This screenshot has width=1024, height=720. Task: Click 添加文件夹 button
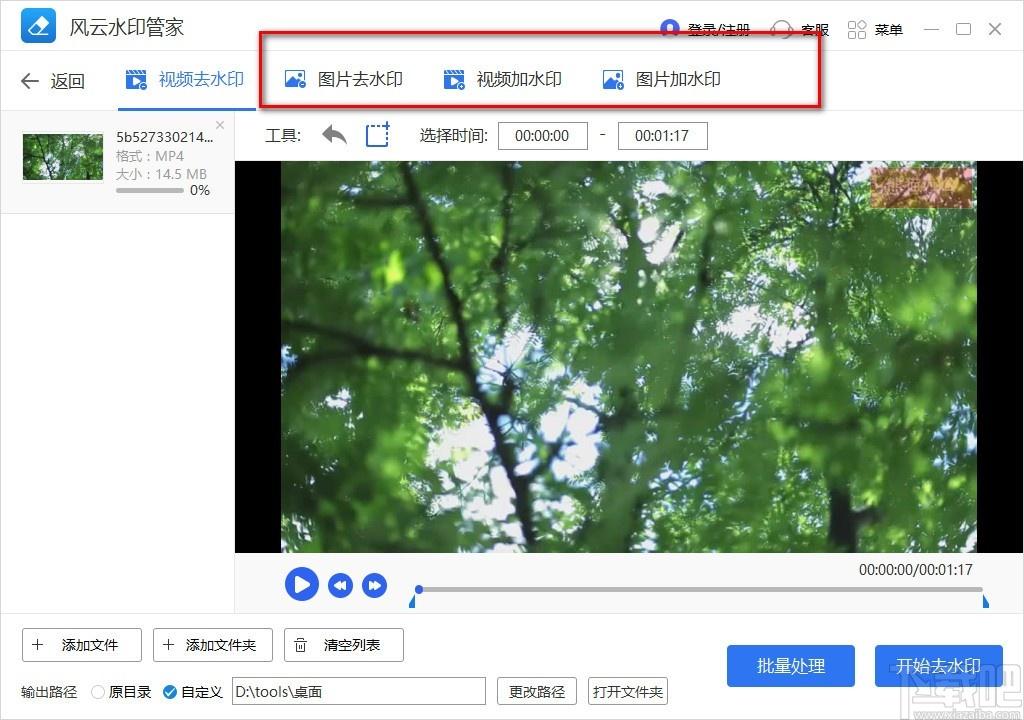click(212, 645)
